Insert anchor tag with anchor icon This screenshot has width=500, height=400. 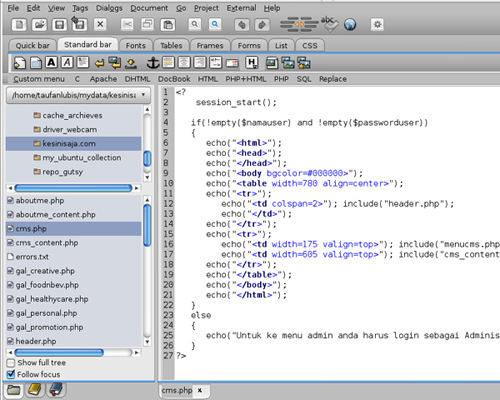coord(153,63)
